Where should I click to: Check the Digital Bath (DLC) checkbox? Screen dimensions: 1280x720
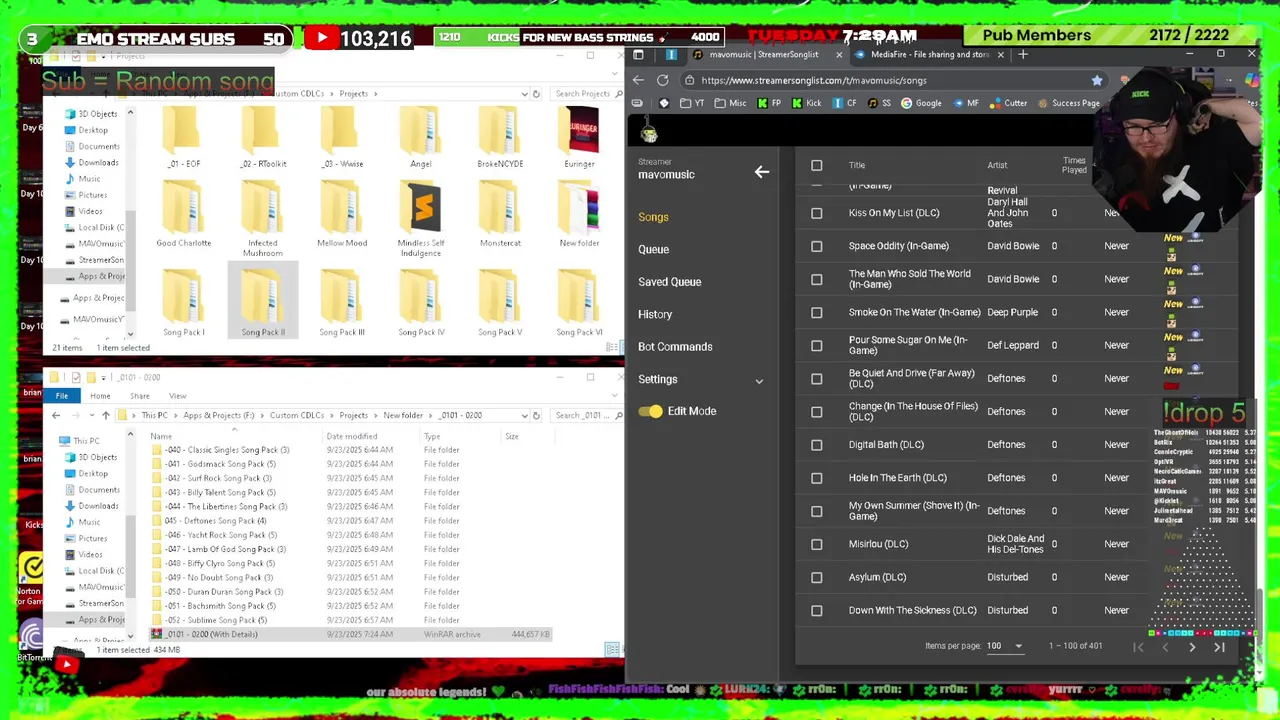(817, 445)
